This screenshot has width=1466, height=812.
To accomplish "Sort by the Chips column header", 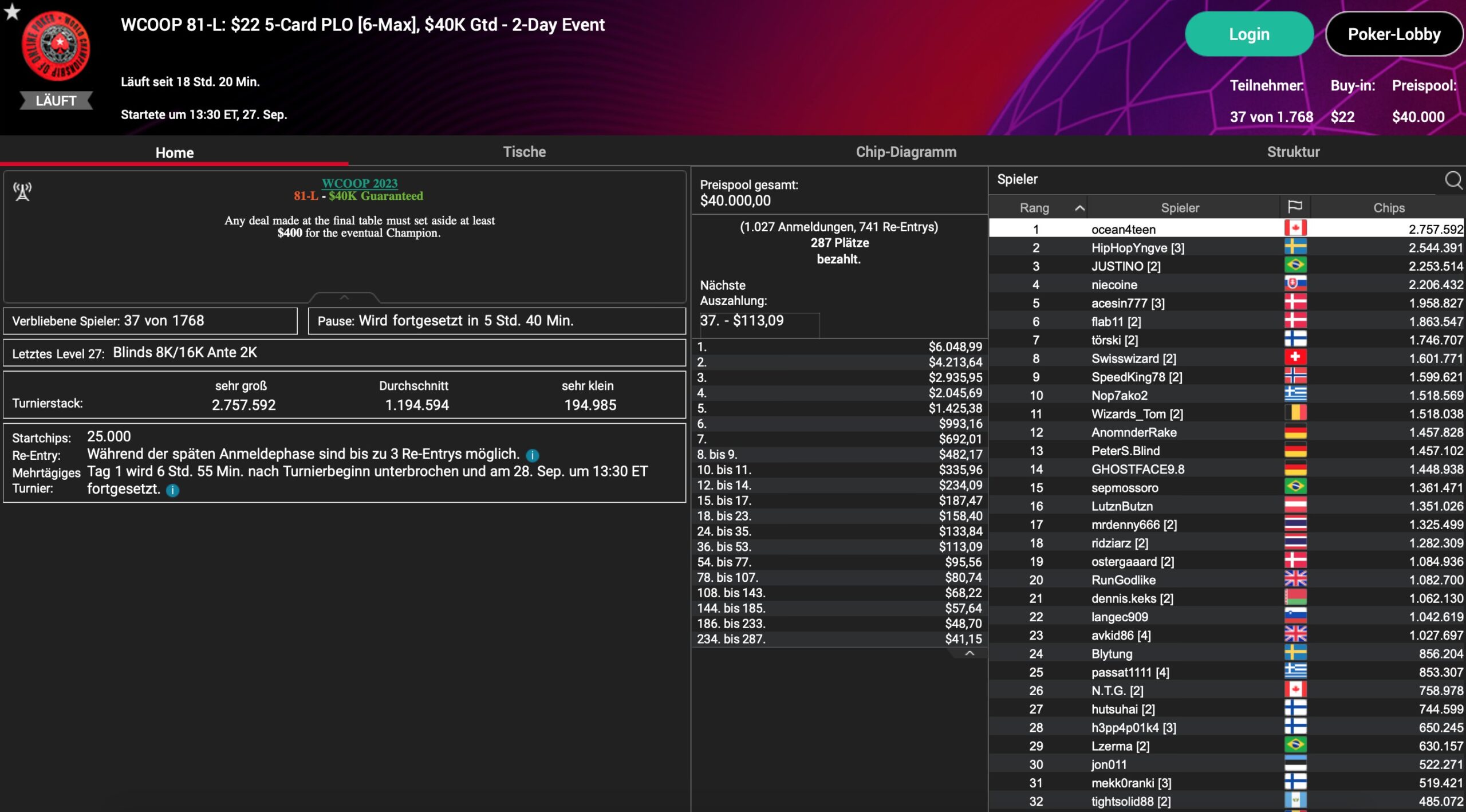I will pos(1388,208).
